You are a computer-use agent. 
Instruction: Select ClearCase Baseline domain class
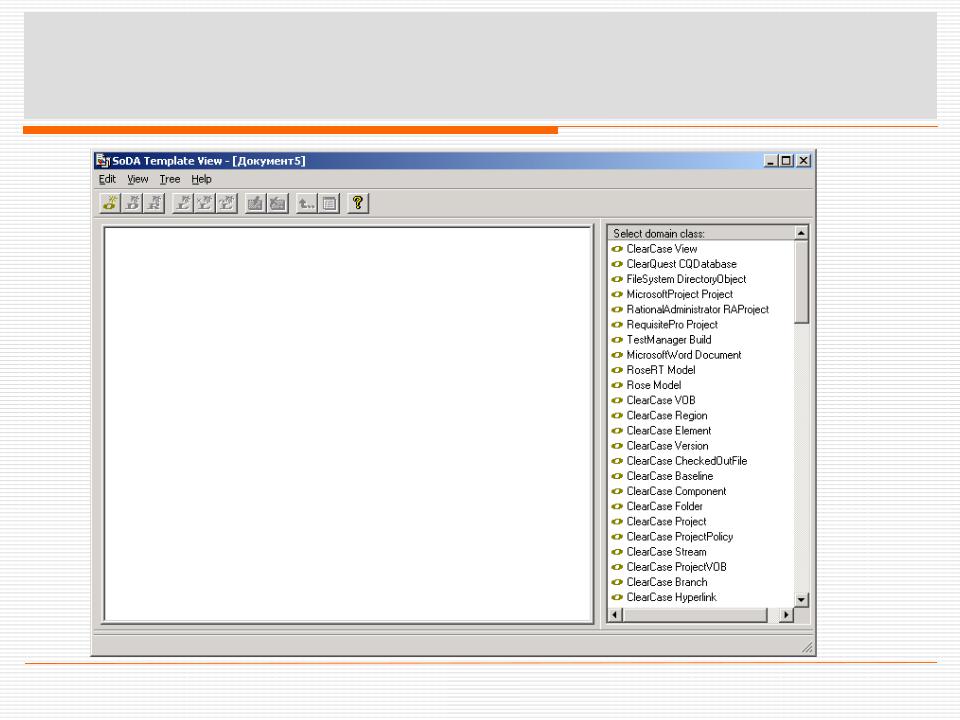[670, 476]
